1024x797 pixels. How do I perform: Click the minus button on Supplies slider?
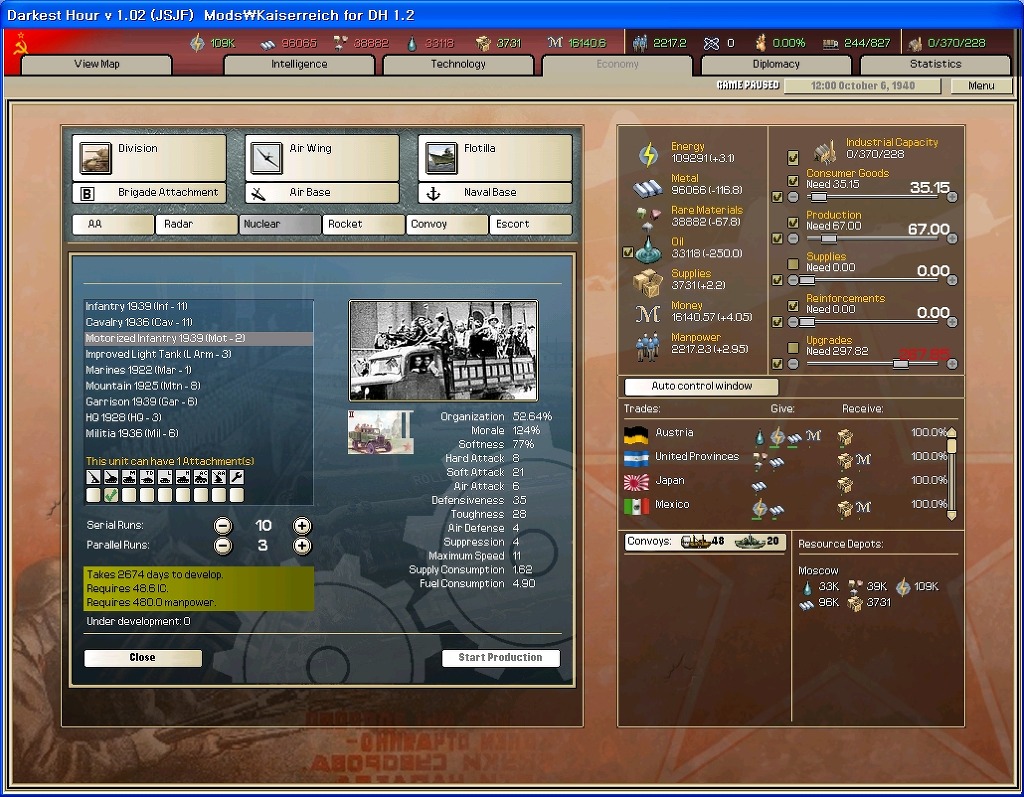(x=793, y=280)
